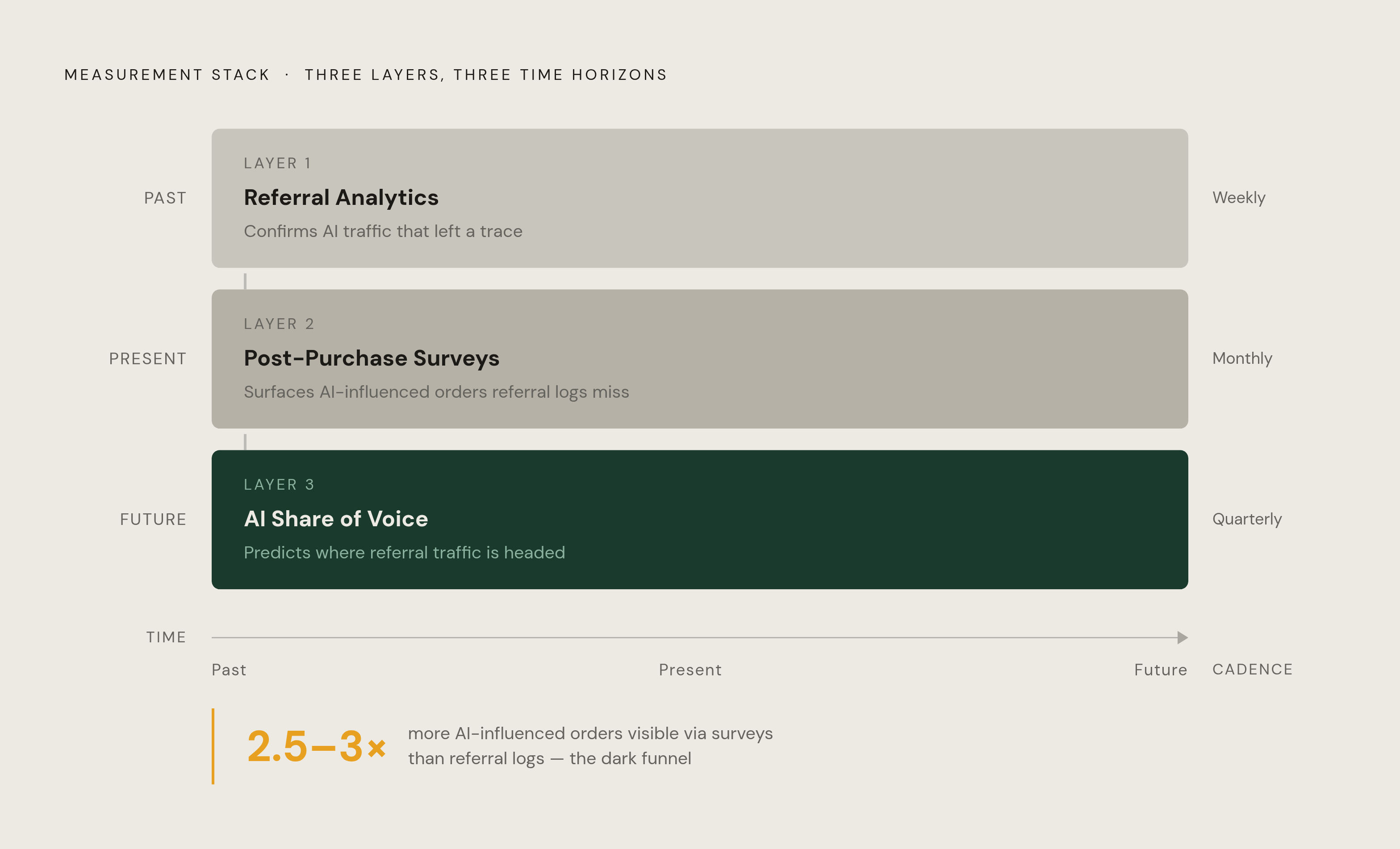Viewport: 1400px width, 849px height.
Task: Click the 'MEASUREMENT STACK' heading text
Action: [x=167, y=75]
